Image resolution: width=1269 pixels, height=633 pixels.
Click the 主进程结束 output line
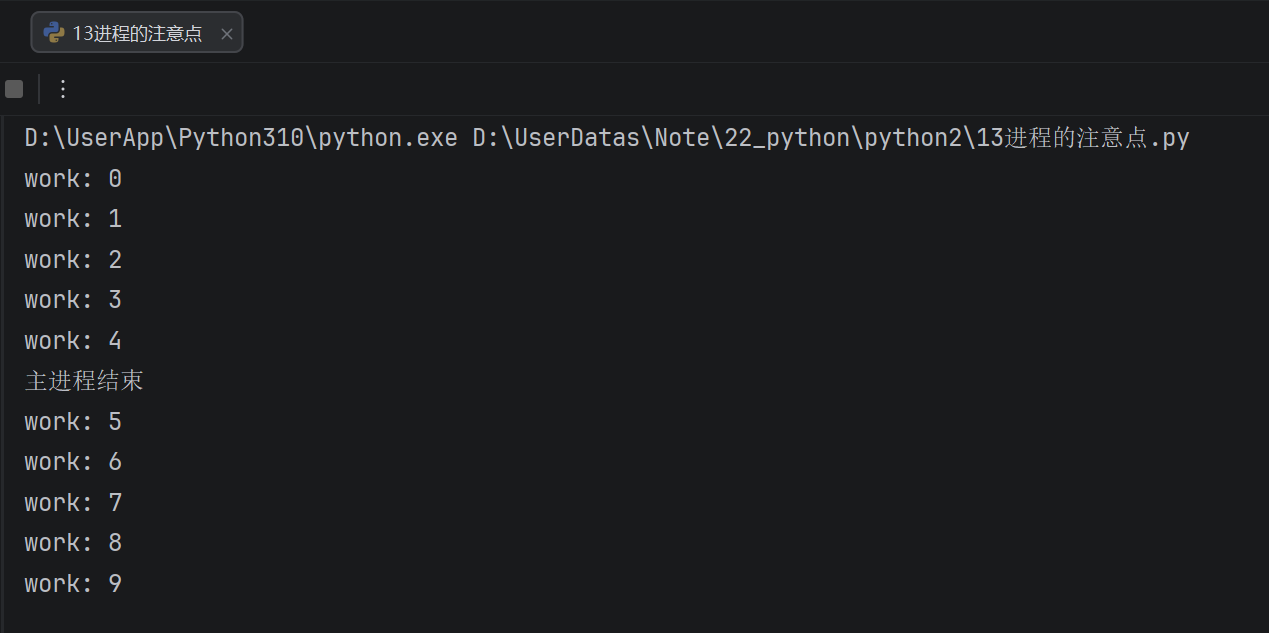(x=84, y=381)
